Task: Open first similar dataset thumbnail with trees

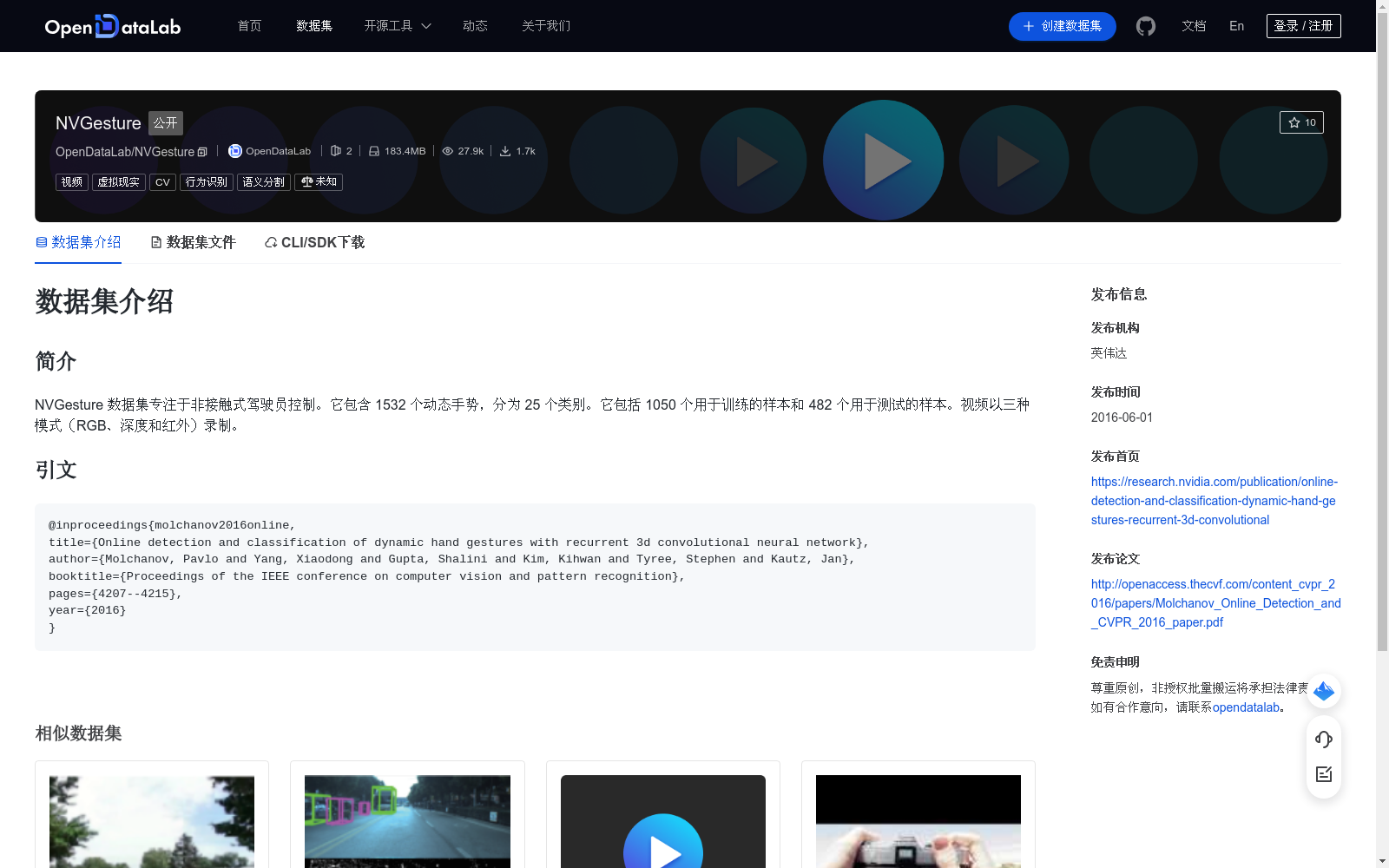Action: [152, 821]
